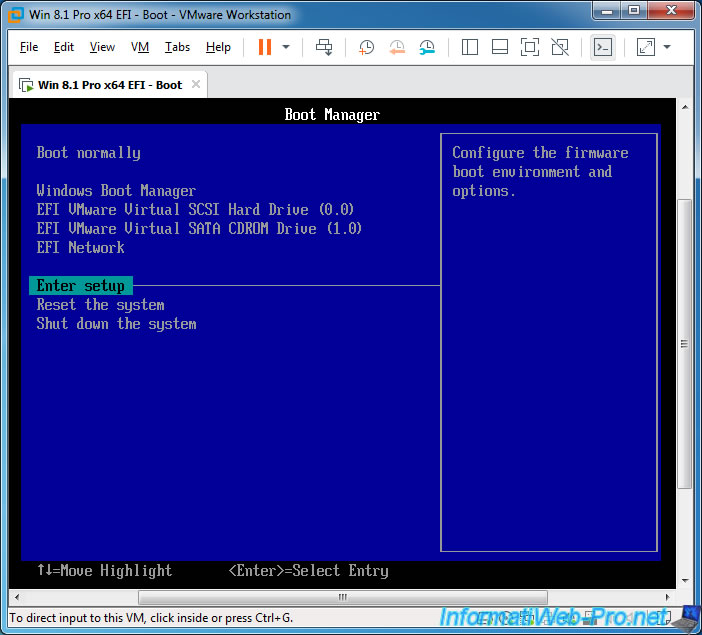Show the console view icon
The image size is (702, 635).
tap(602, 47)
